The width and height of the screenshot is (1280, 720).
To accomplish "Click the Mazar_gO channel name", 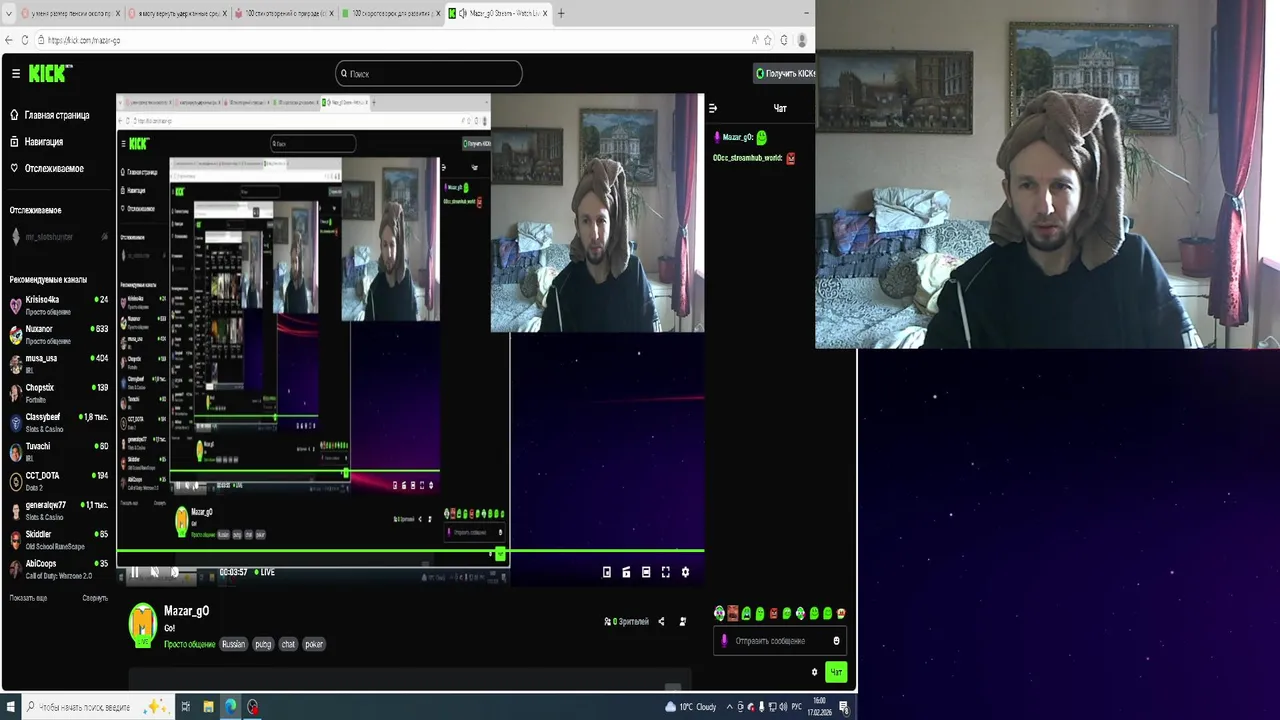I will coord(186,611).
